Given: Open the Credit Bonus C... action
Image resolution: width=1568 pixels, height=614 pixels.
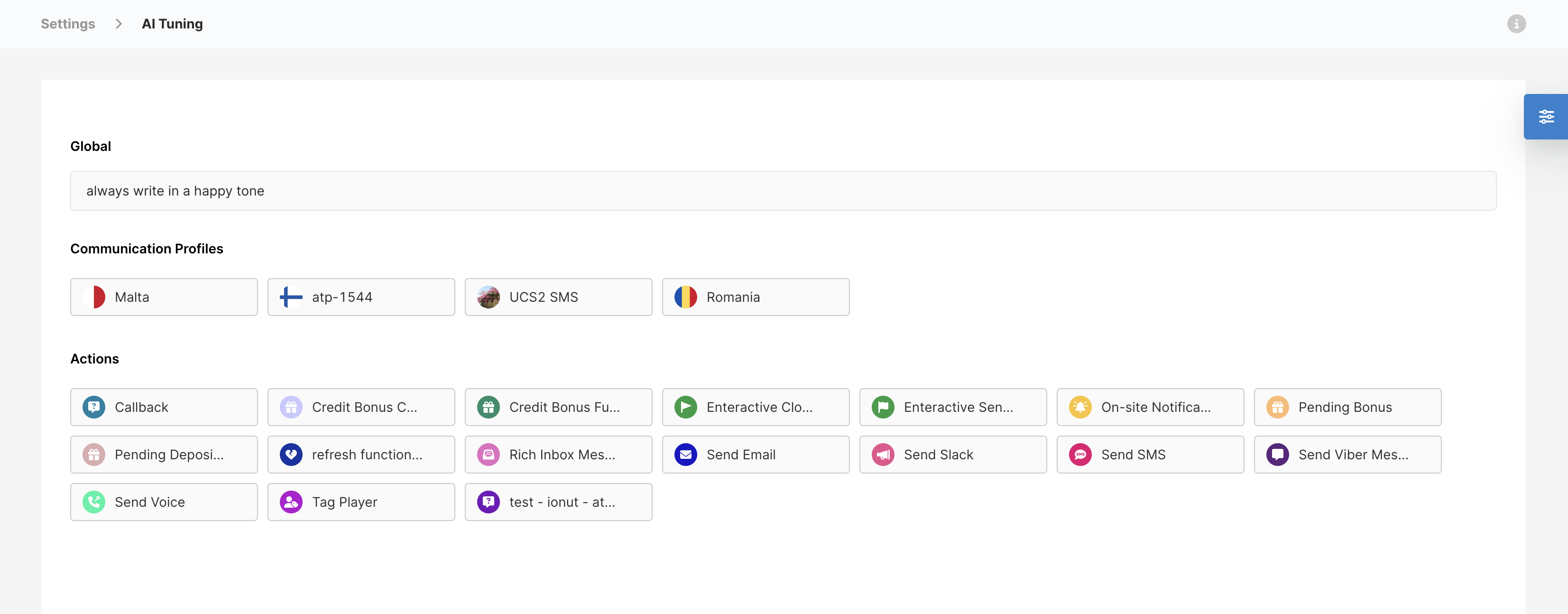Looking at the screenshot, I should [361, 407].
